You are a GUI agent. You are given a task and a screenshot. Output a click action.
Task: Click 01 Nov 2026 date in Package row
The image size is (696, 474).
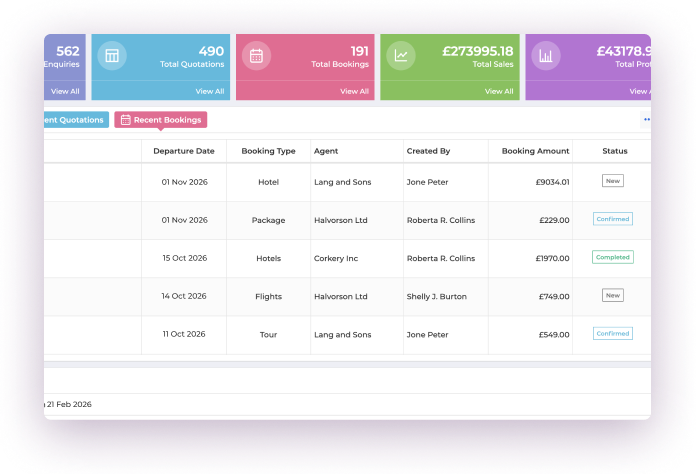pyautogui.click(x=184, y=220)
